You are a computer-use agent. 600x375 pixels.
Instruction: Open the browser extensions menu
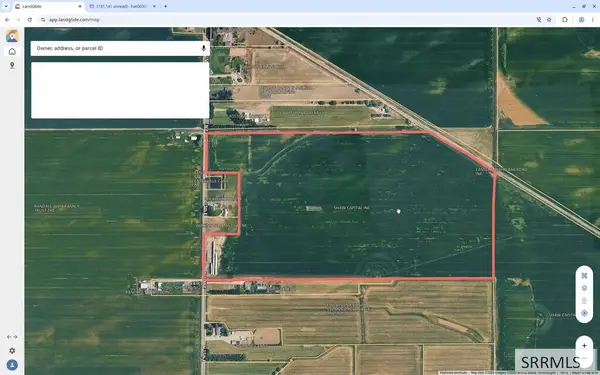(565, 20)
